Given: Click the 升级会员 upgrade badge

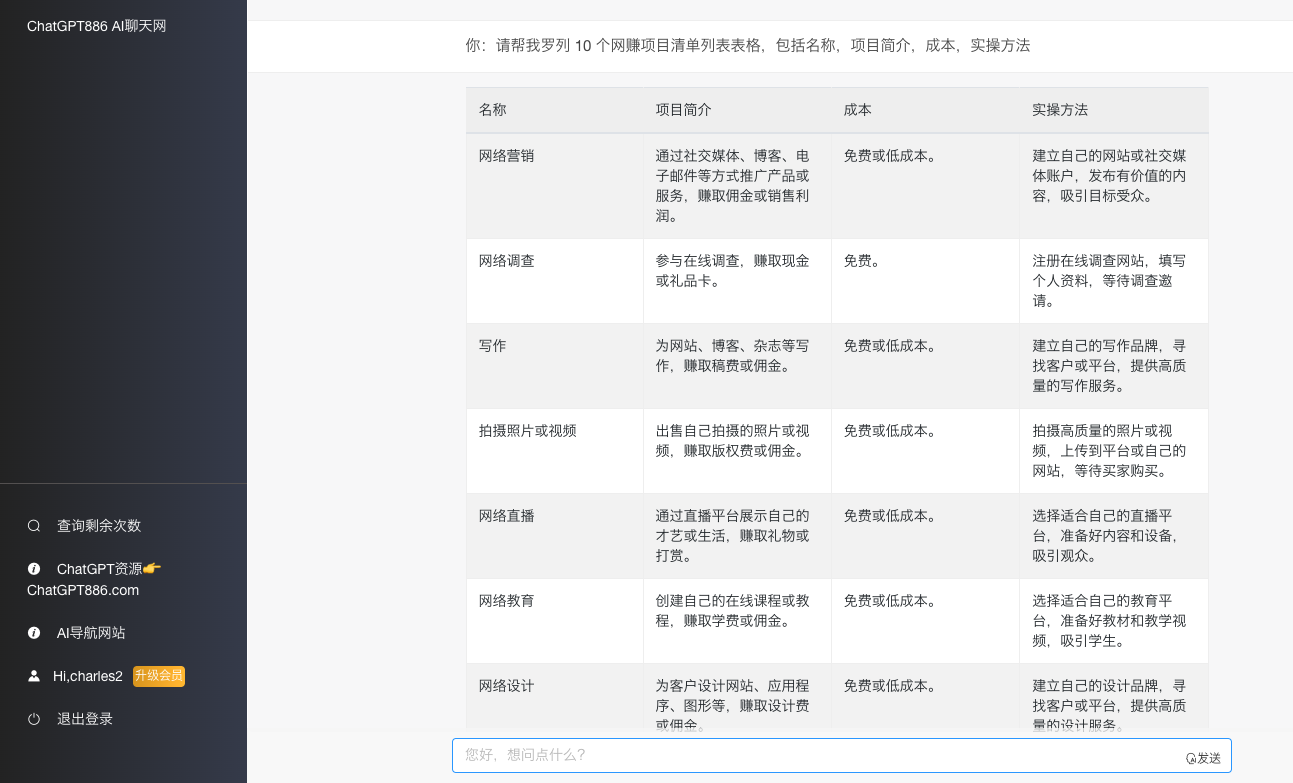Looking at the screenshot, I should pos(158,676).
